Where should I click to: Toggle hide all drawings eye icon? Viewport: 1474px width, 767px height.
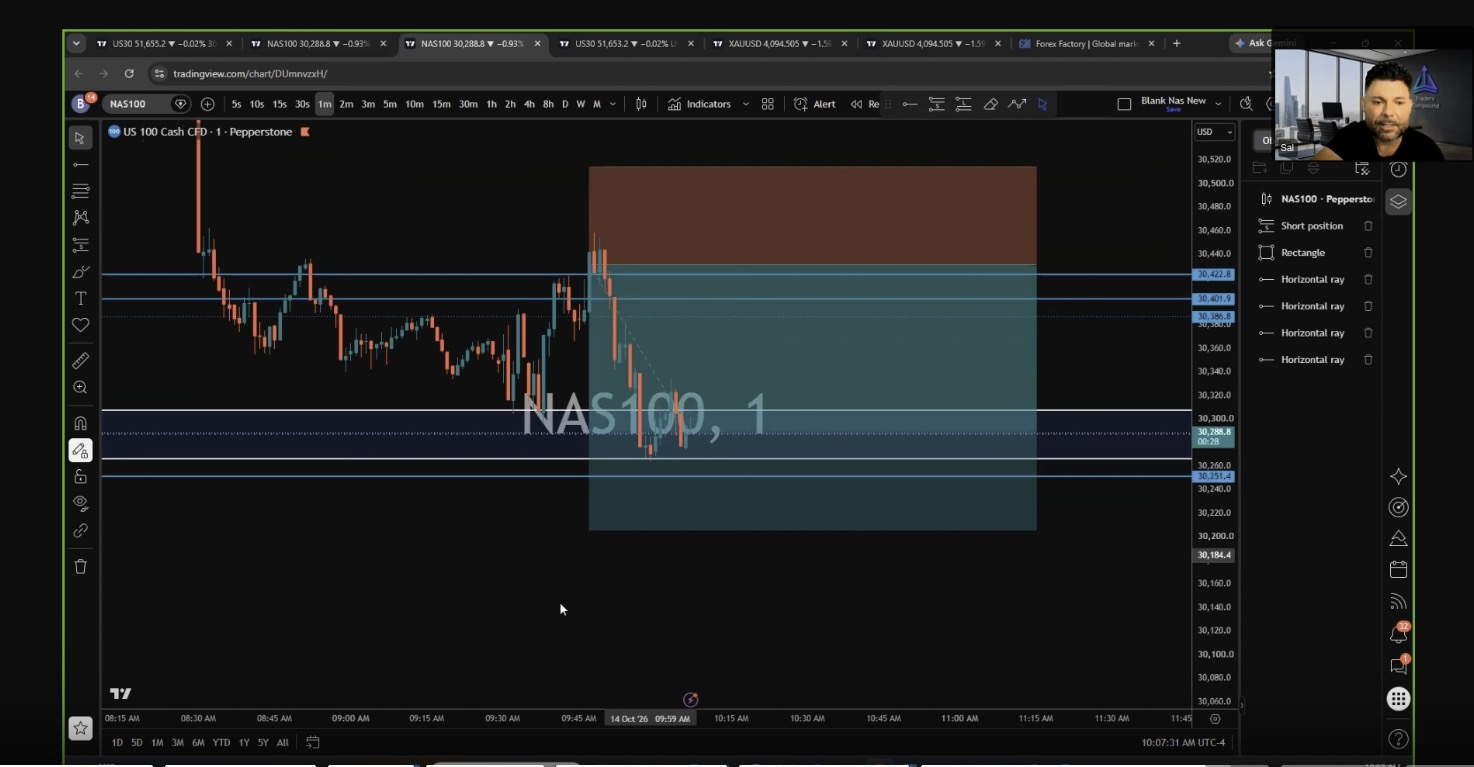click(x=80, y=503)
